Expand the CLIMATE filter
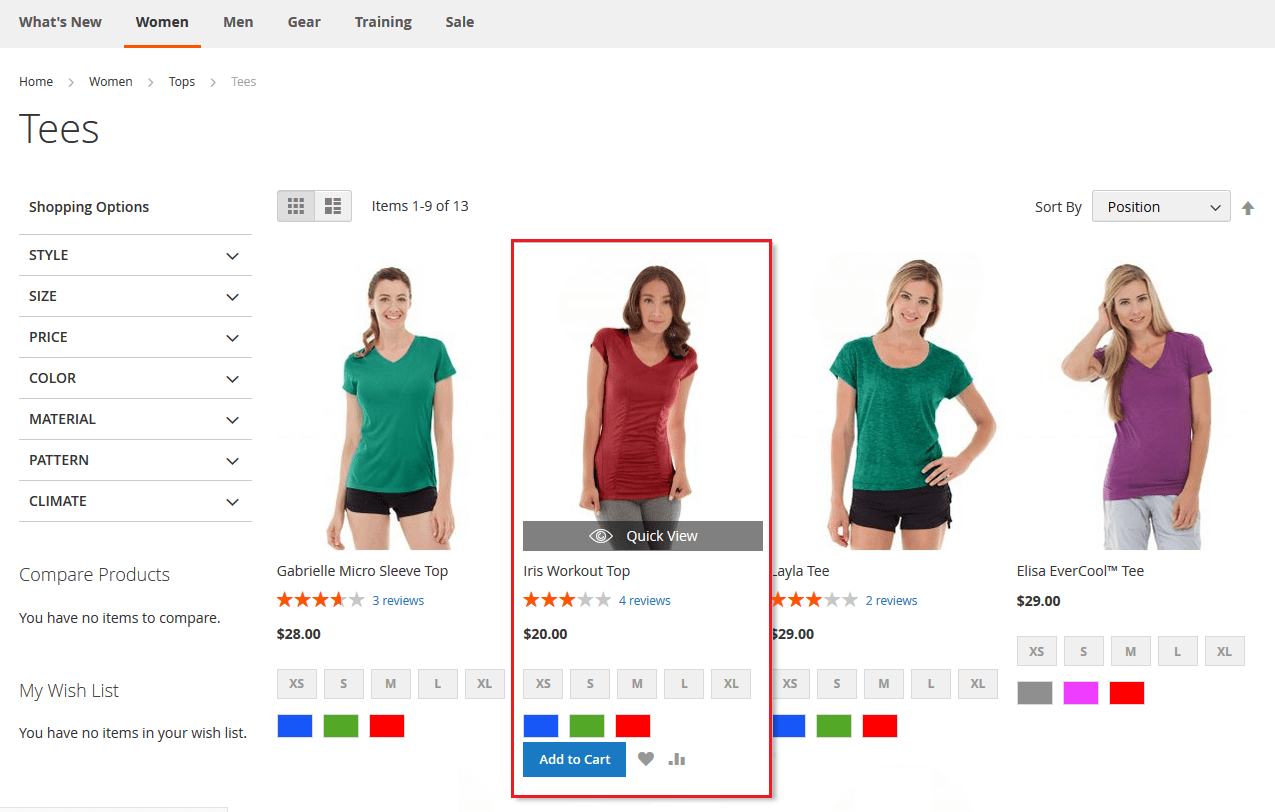The height and width of the screenshot is (812, 1275). [x=135, y=501]
